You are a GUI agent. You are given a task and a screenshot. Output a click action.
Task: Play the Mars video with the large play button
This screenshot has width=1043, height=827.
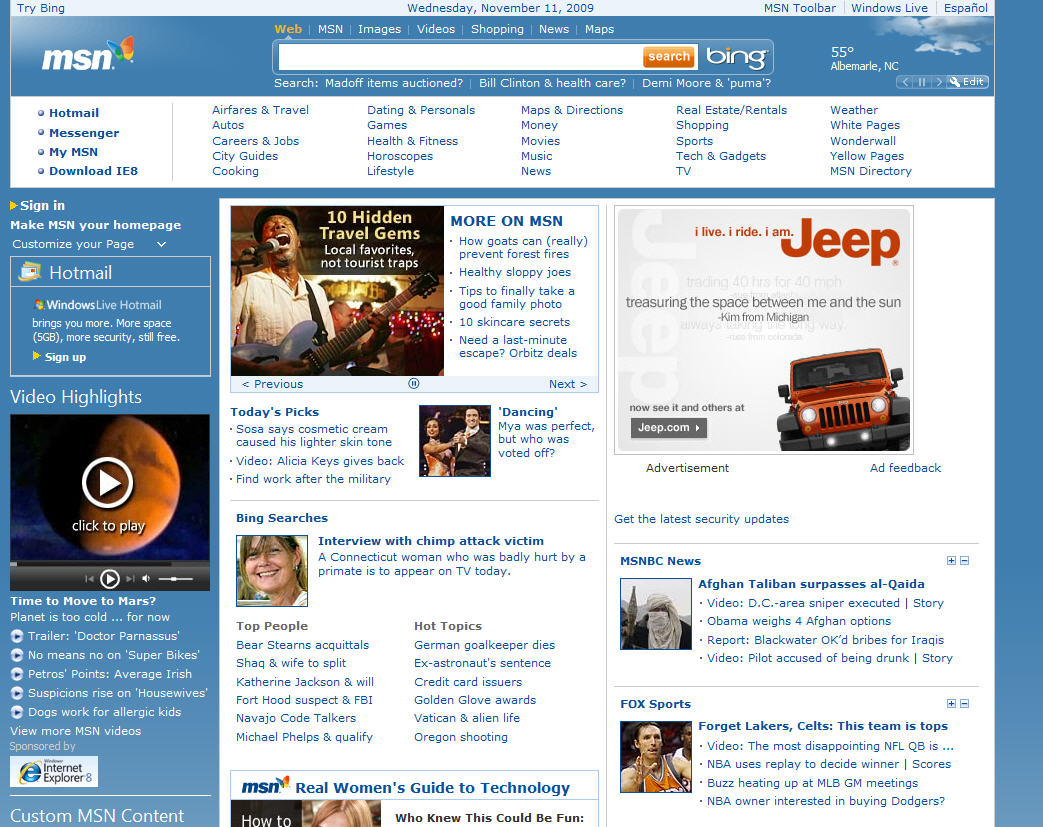[x=108, y=482]
